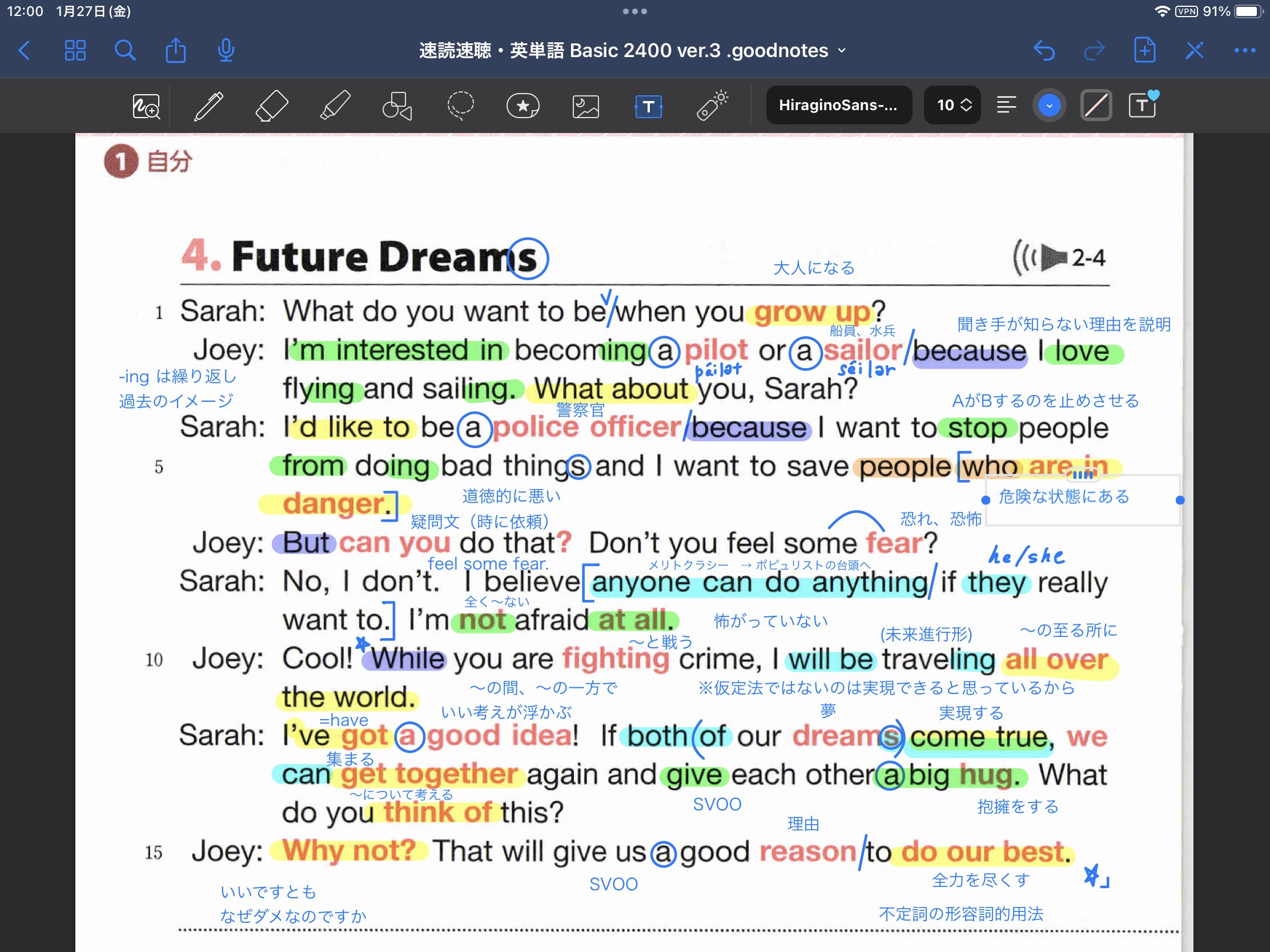
Task: Open the three-dot more options menu
Action: coord(1244,50)
